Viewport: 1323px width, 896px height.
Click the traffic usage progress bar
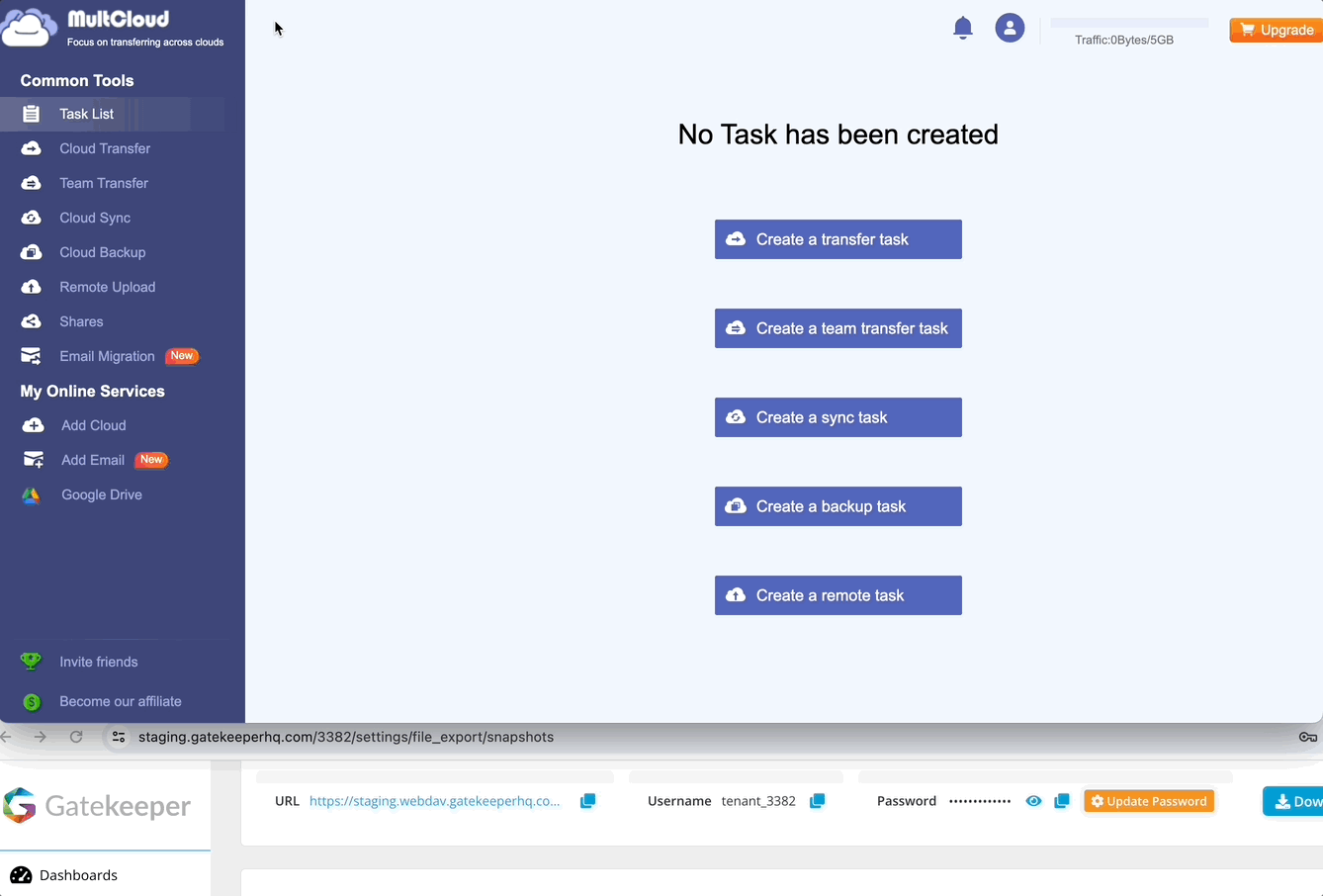pyautogui.click(x=1128, y=22)
